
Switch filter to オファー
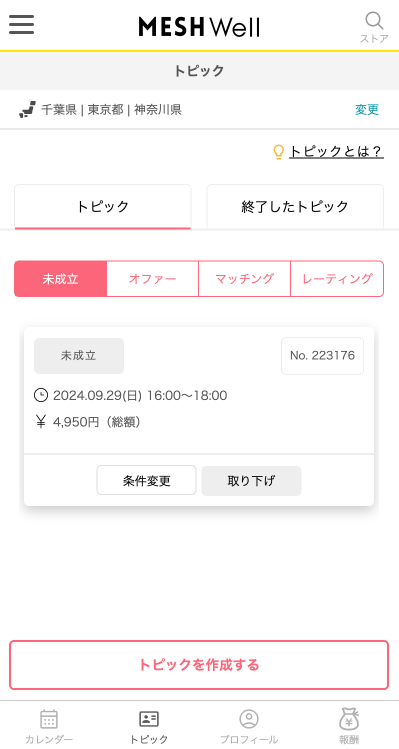point(152,279)
